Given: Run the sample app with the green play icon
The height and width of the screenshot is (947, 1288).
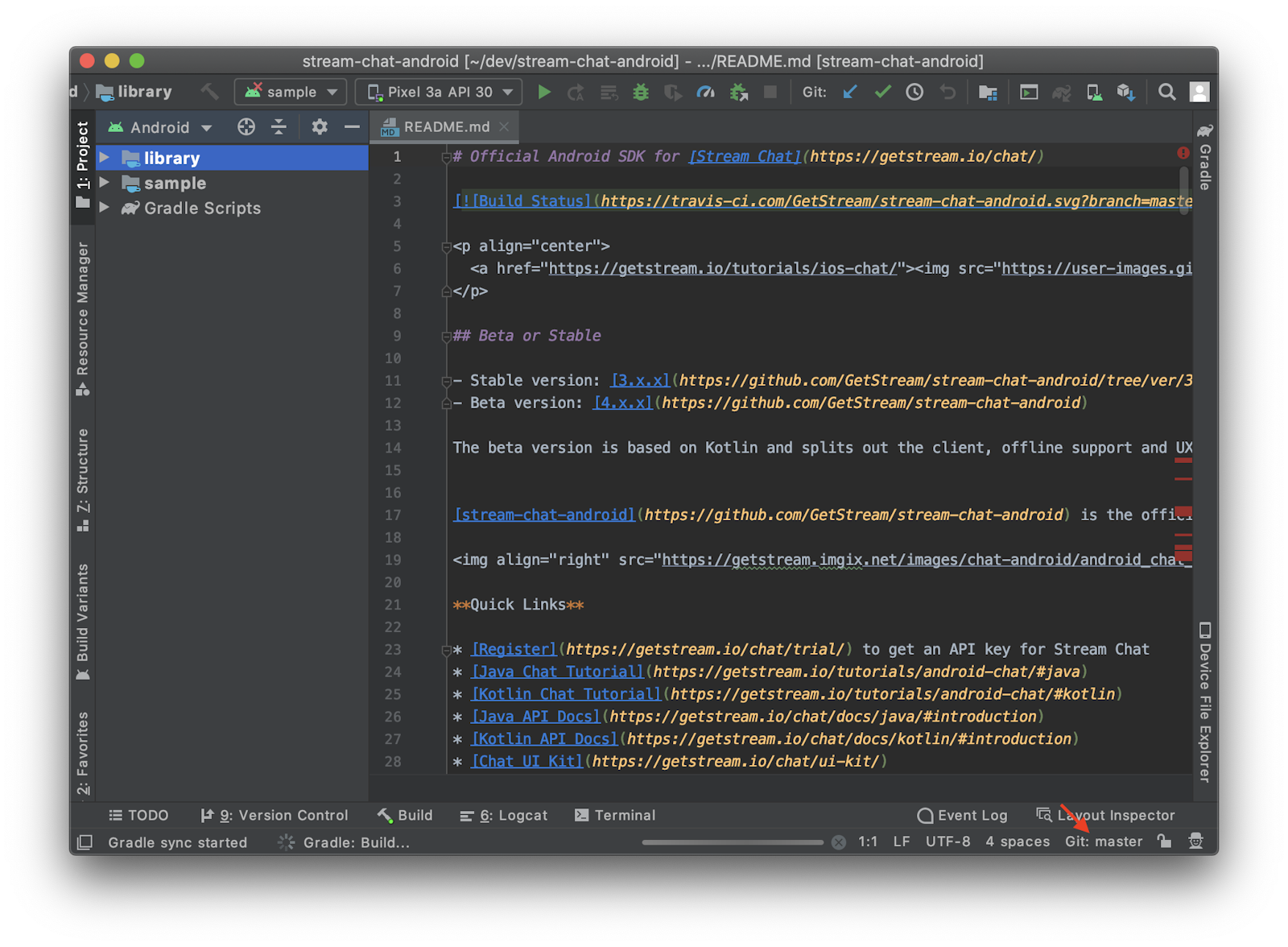Looking at the screenshot, I should click(544, 92).
